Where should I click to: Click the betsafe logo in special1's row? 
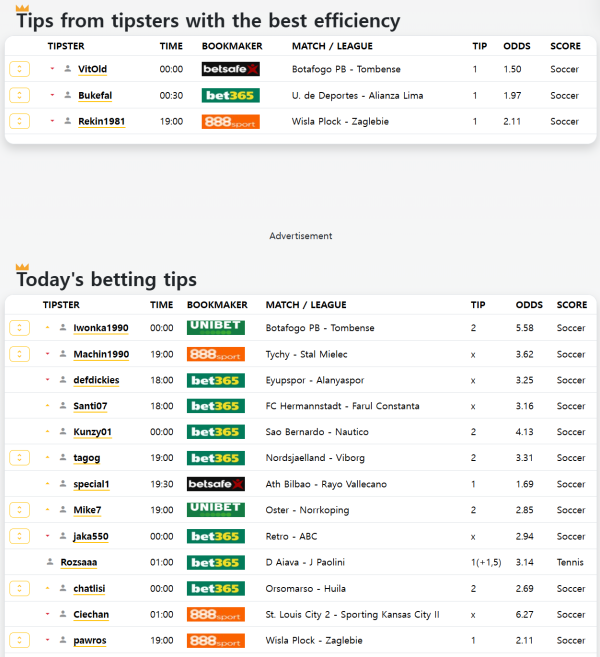pos(215,484)
